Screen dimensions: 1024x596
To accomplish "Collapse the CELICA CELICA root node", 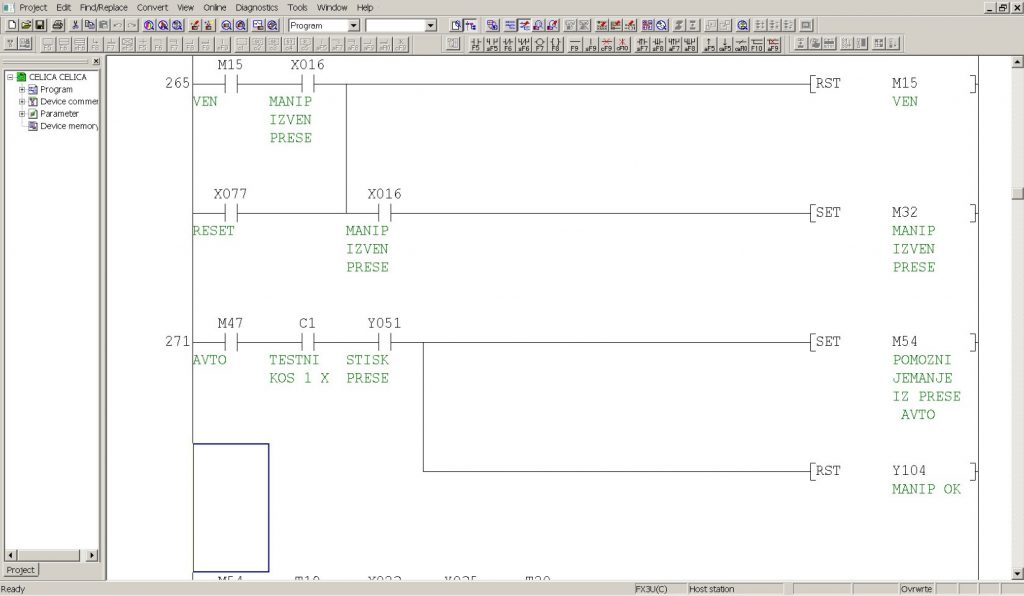I will point(10,77).
